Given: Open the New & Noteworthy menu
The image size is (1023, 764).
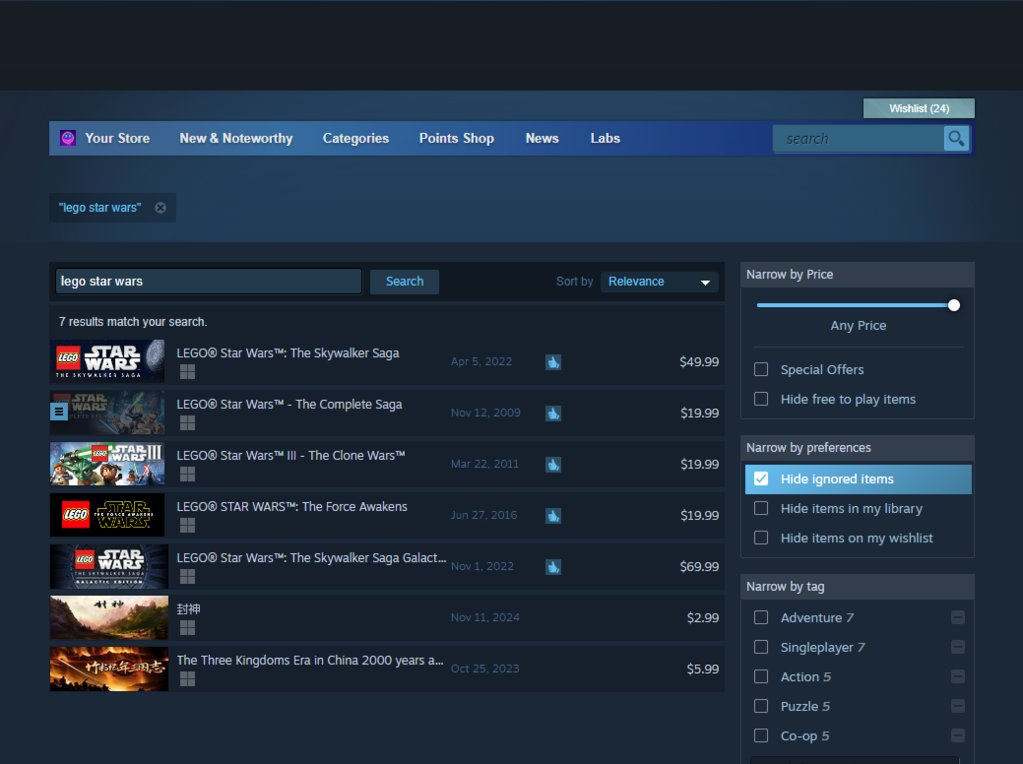Looking at the screenshot, I should [x=236, y=138].
